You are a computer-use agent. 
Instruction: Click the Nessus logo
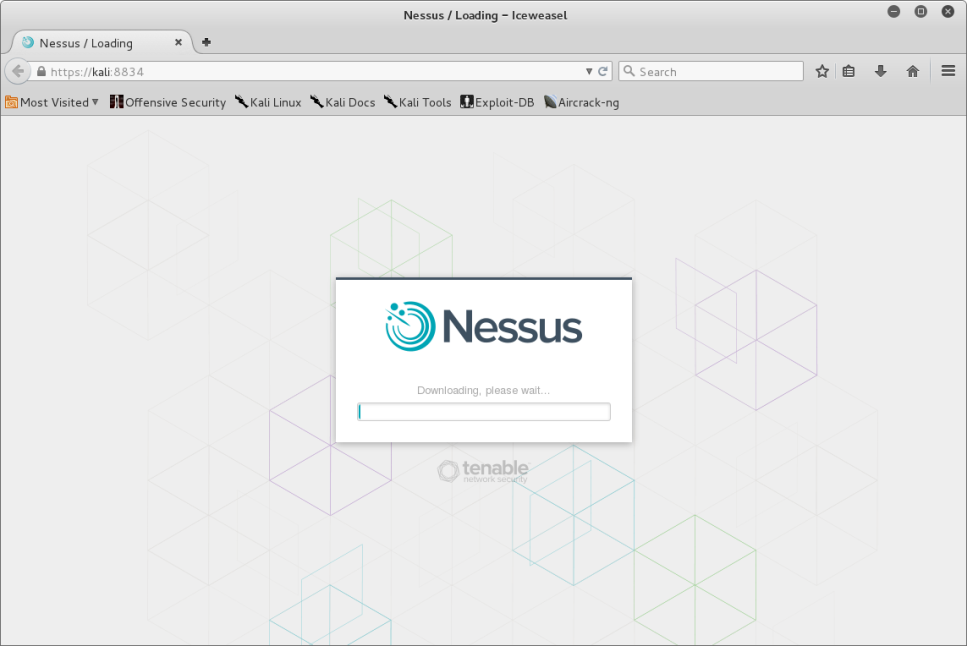(484, 326)
